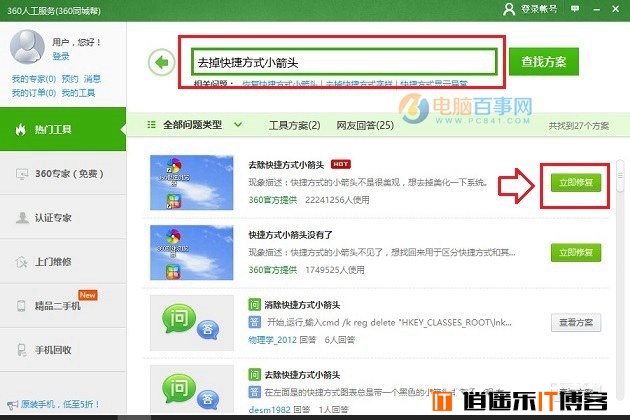Click the login account person icon
630x420 pixels.
tap(509, 9)
